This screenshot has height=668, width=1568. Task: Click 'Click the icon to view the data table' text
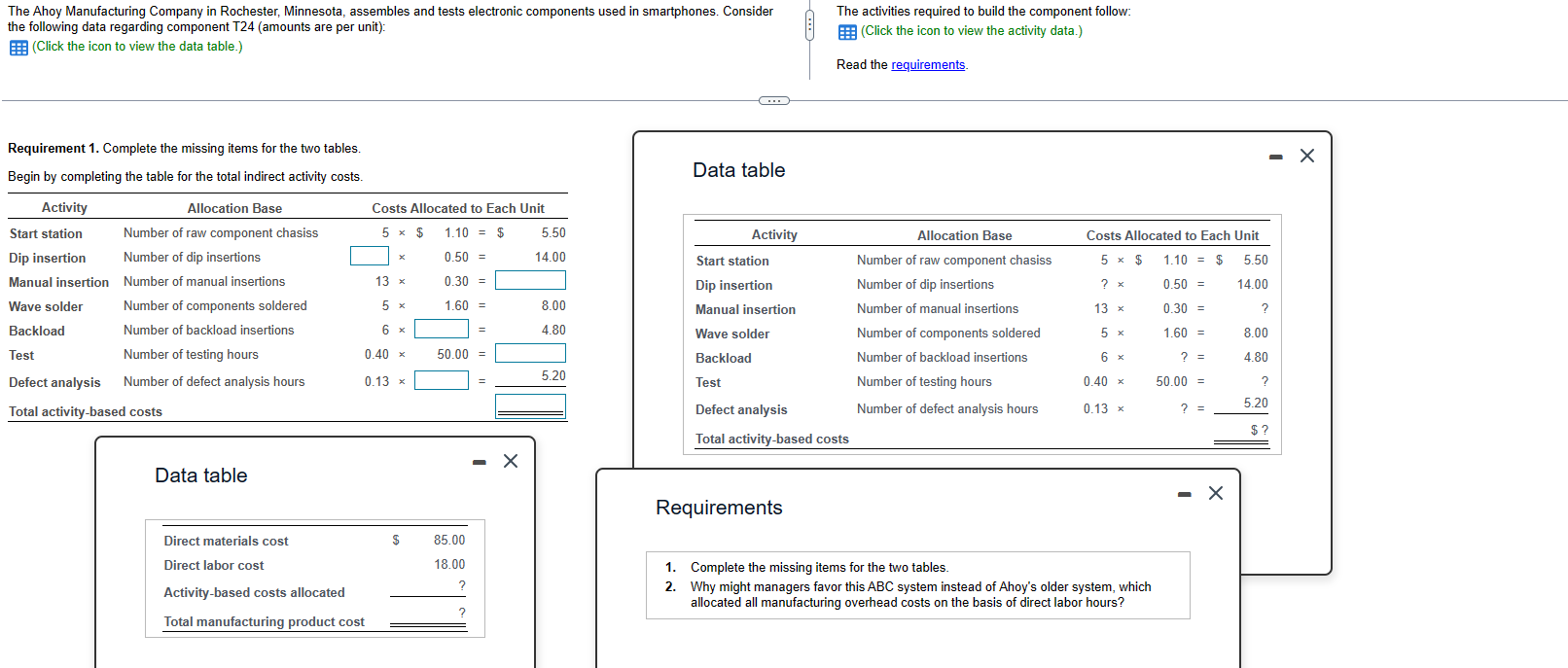(x=137, y=47)
